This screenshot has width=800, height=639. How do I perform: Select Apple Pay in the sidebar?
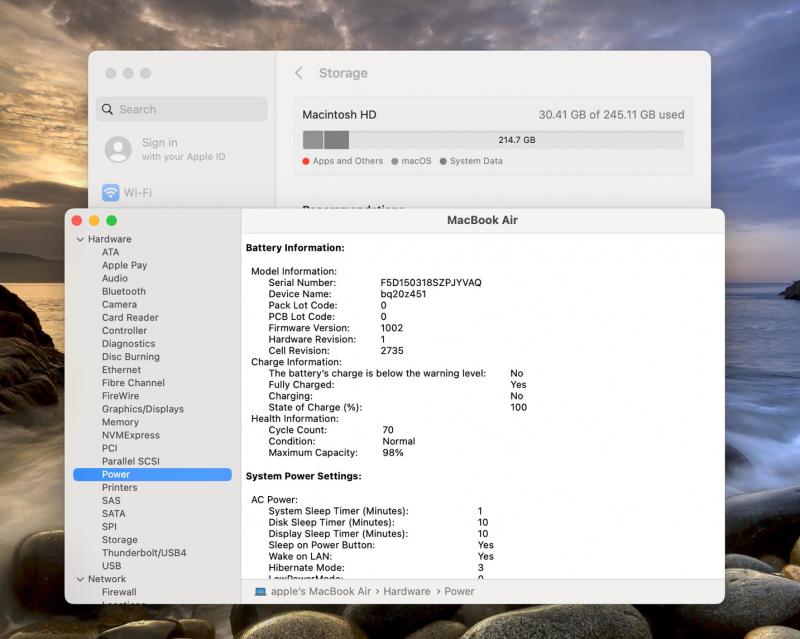tap(124, 265)
